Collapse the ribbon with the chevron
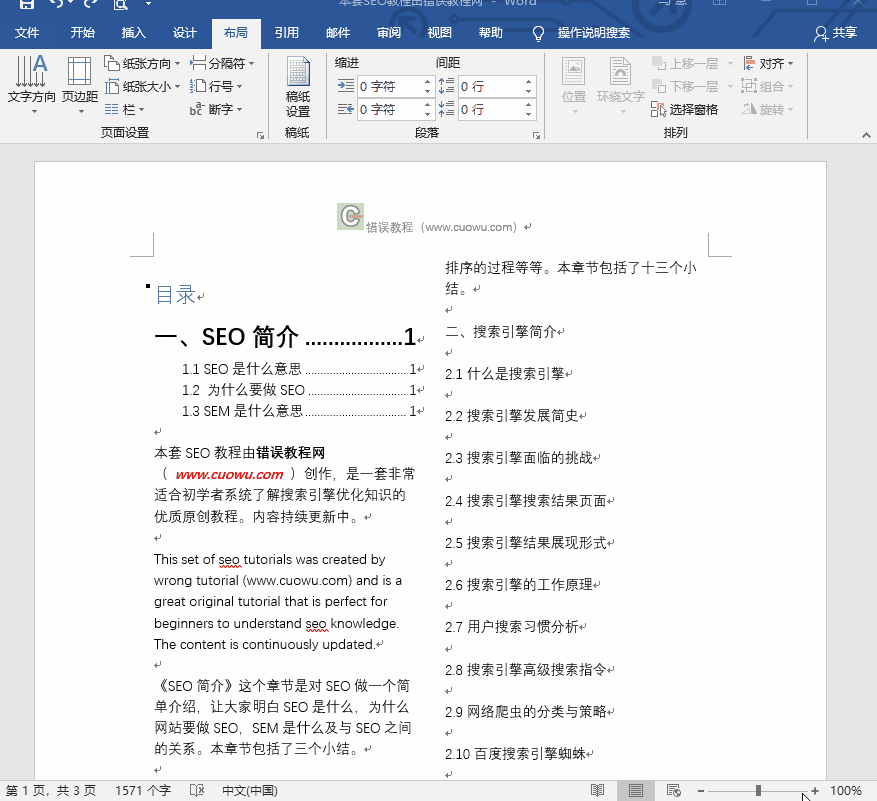Viewport: 877px width, 801px height. (x=866, y=135)
